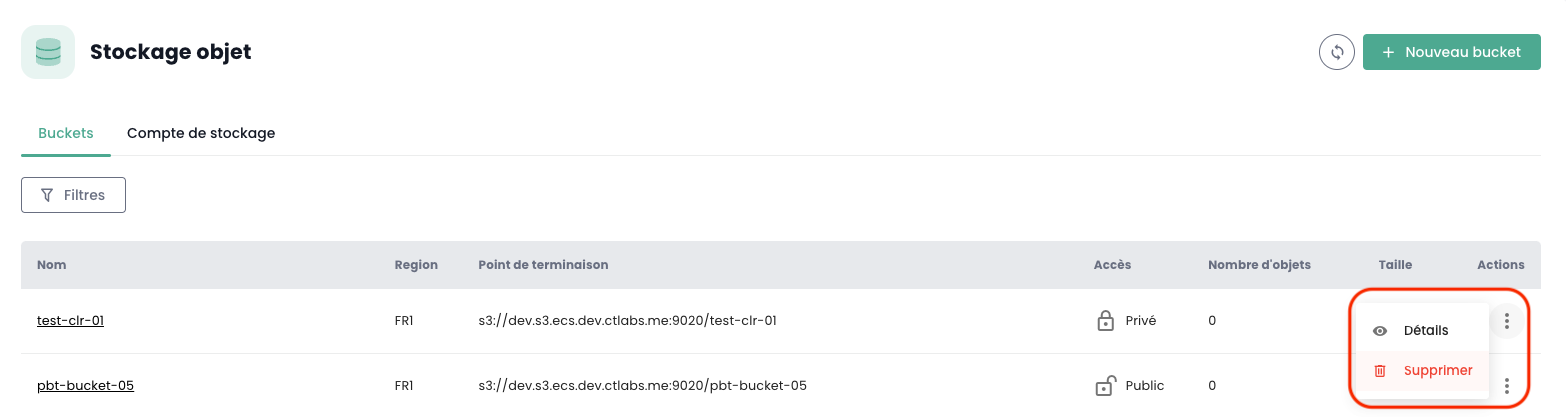Screen dimensions: 1566x417
Task: Click the Accès column header
Action: click(1112, 265)
